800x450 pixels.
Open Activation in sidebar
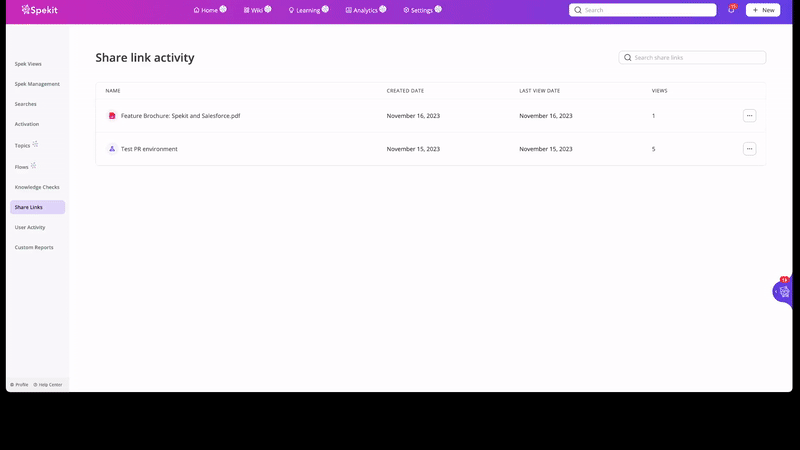point(27,124)
